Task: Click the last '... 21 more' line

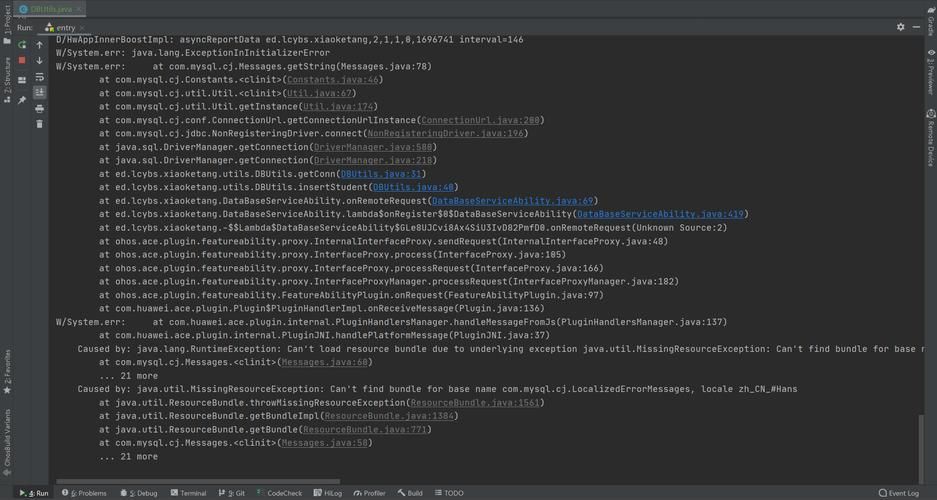Action: point(128,456)
